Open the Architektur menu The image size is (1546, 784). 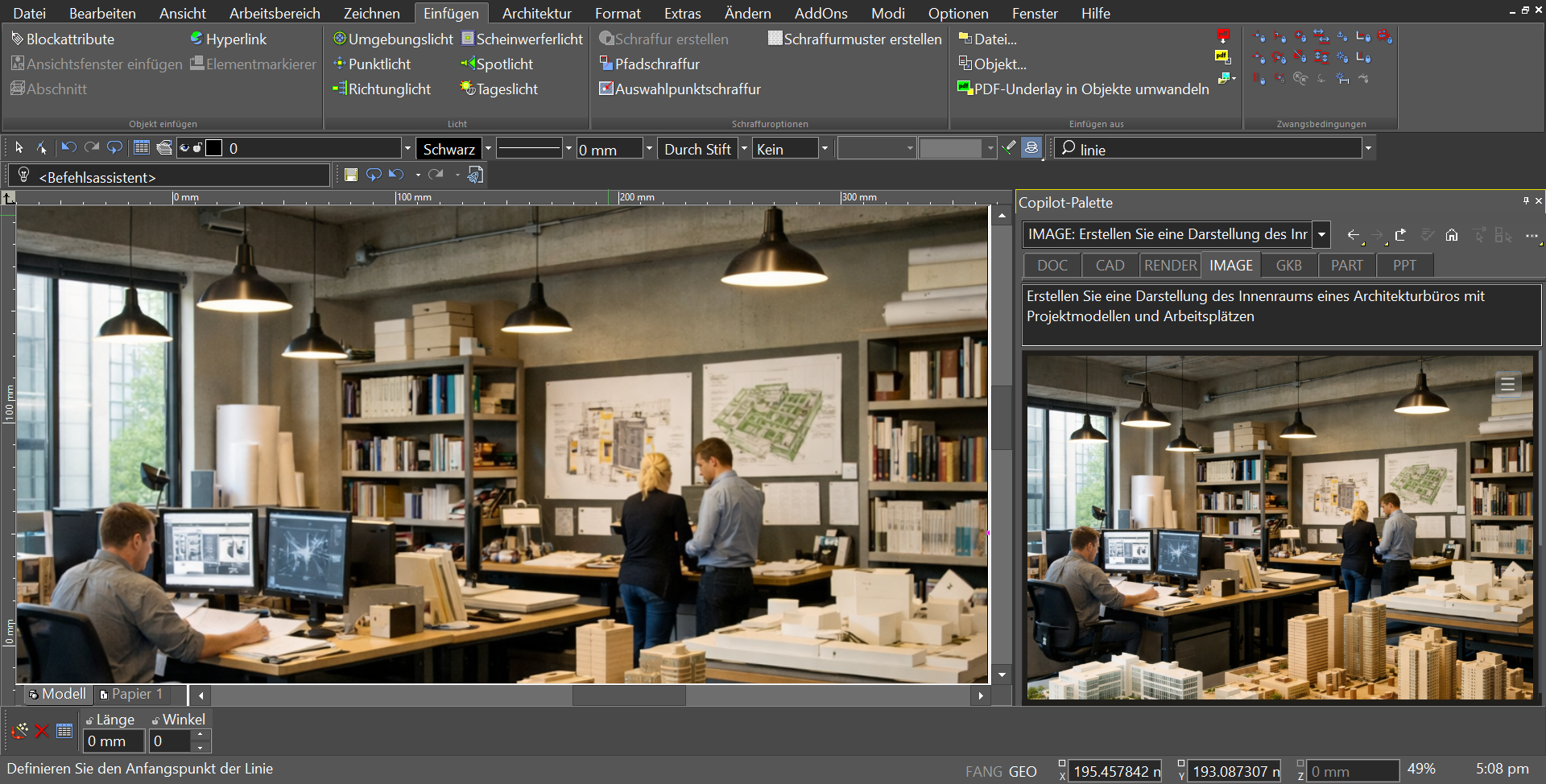point(536,14)
